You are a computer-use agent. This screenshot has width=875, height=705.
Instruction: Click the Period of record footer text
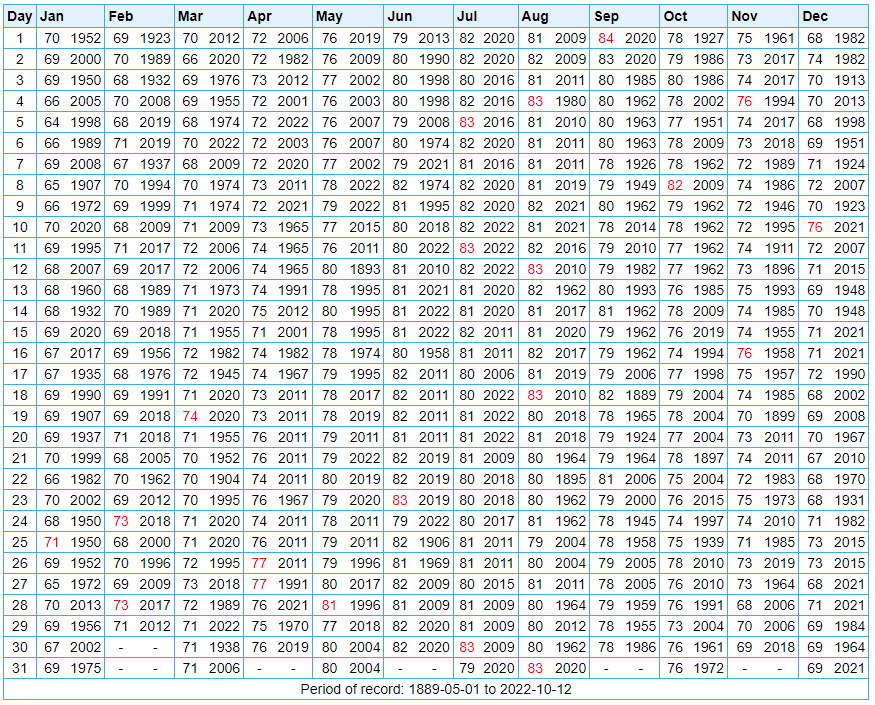click(x=436, y=690)
